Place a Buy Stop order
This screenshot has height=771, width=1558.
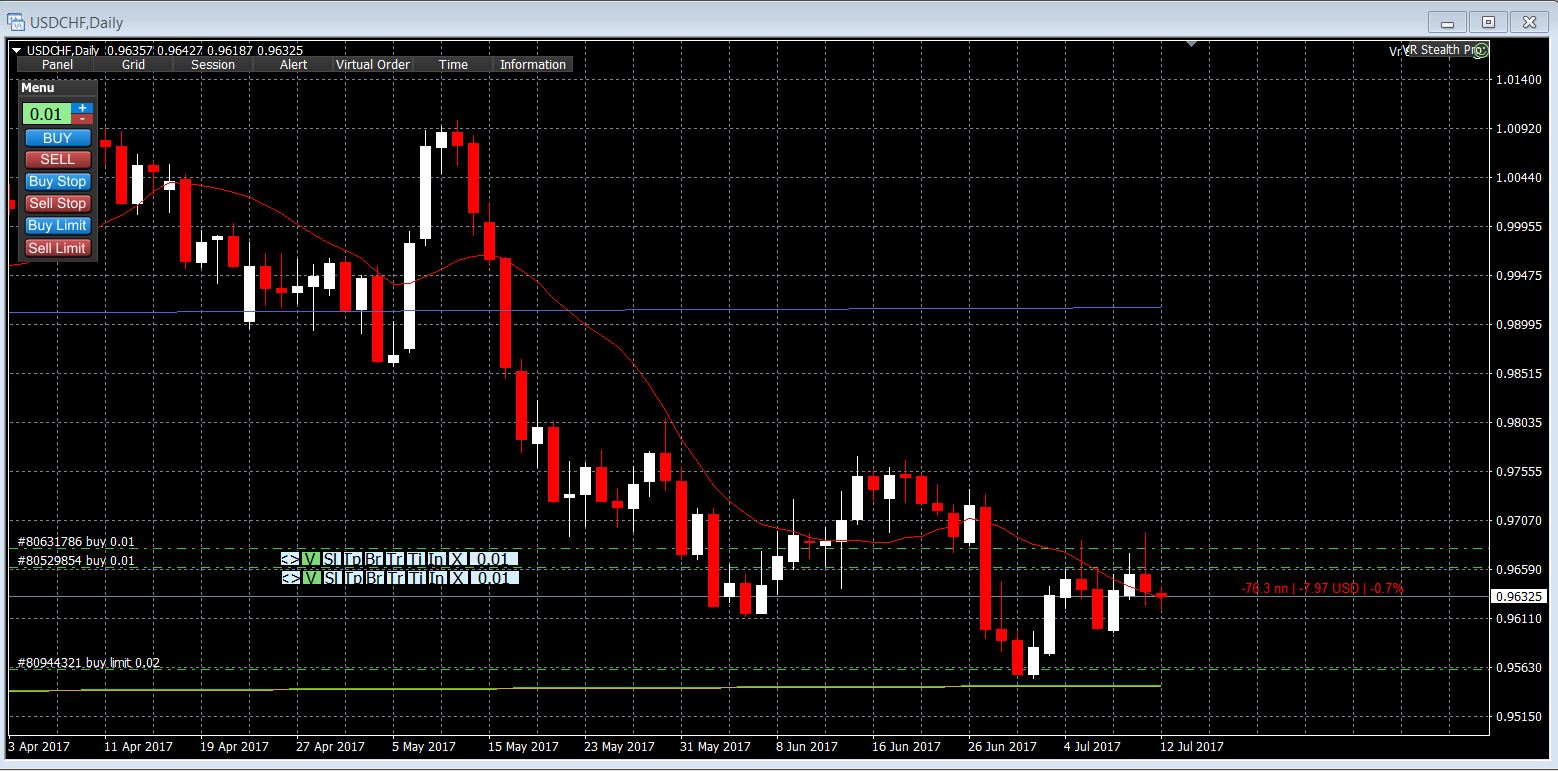[57, 182]
